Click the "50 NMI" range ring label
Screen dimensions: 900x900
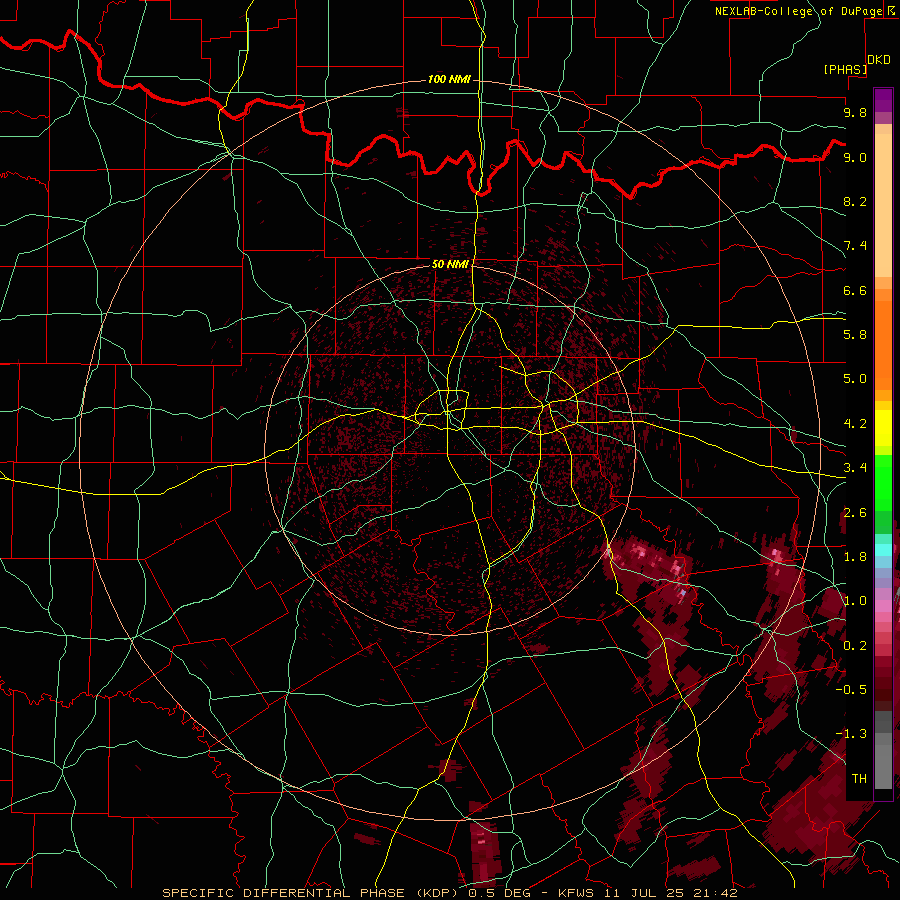[x=450, y=264]
